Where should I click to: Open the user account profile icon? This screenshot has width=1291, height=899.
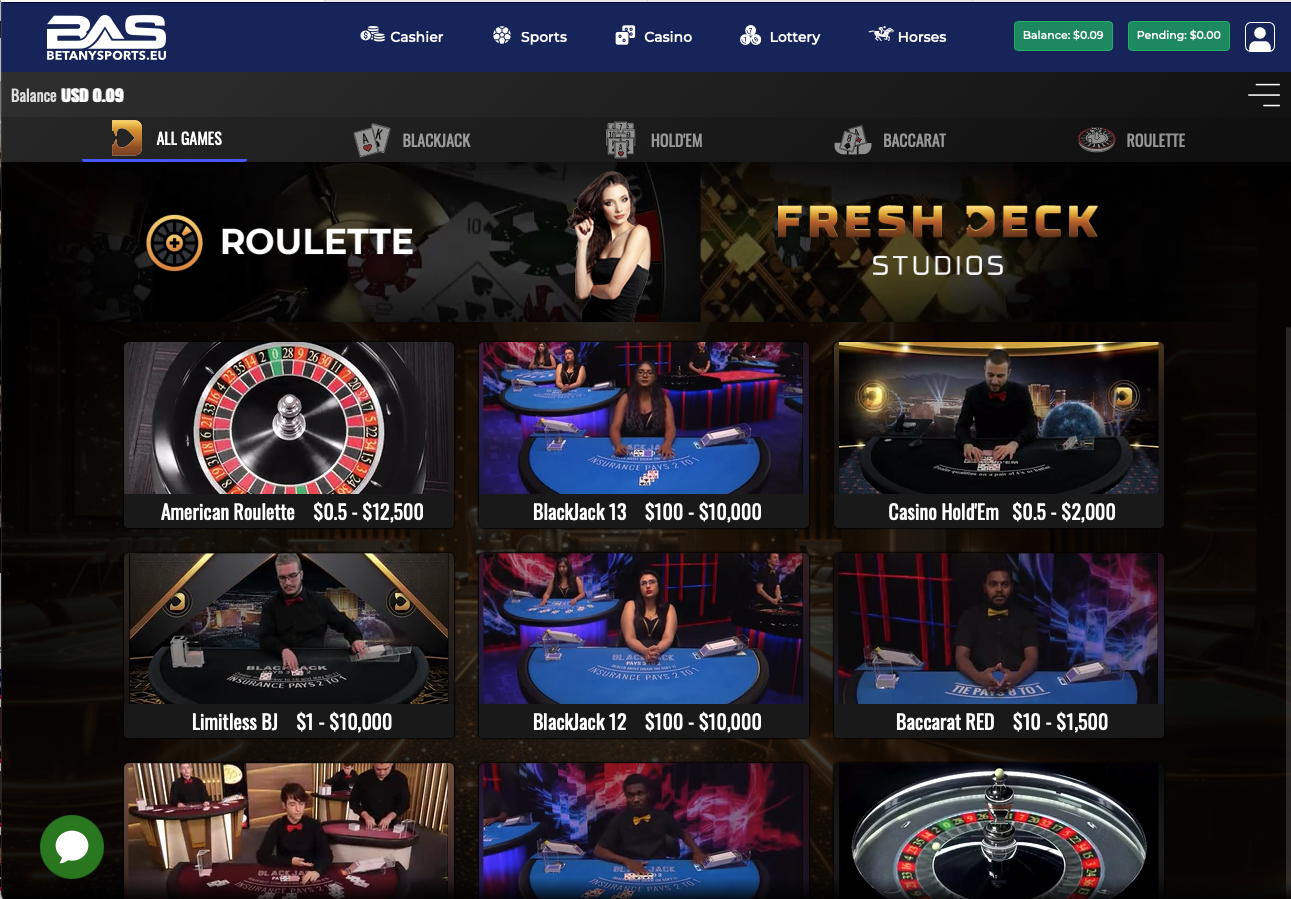pyautogui.click(x=1259, y=37)
